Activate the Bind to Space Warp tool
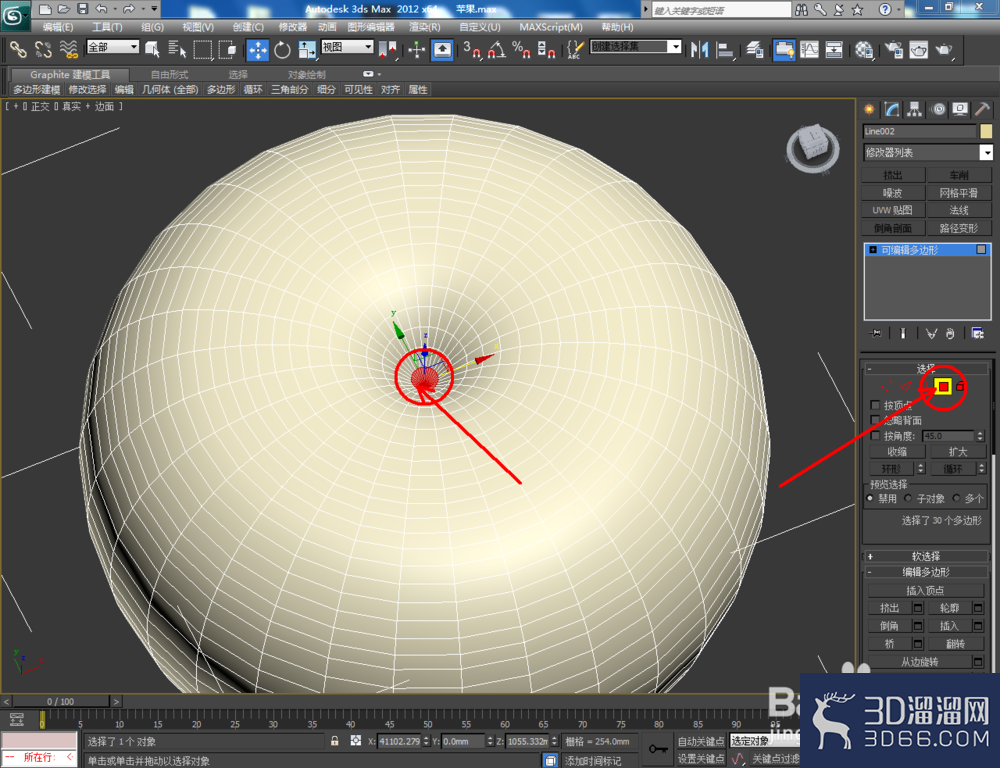1000x768 pixels. click(x=68, y=50)
